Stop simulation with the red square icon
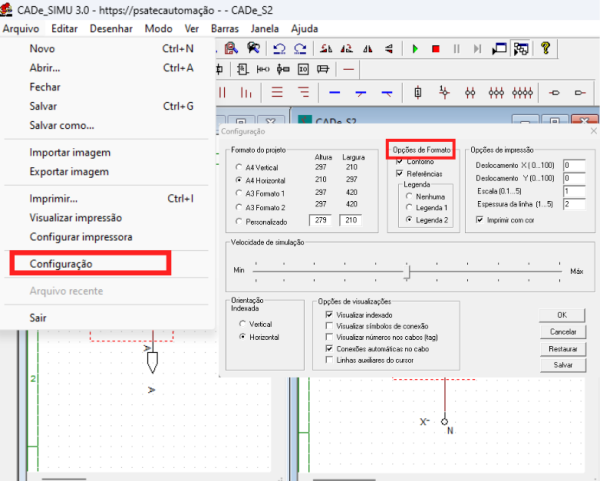This screenshot has width=600, height=481. (x=435, y=49)
